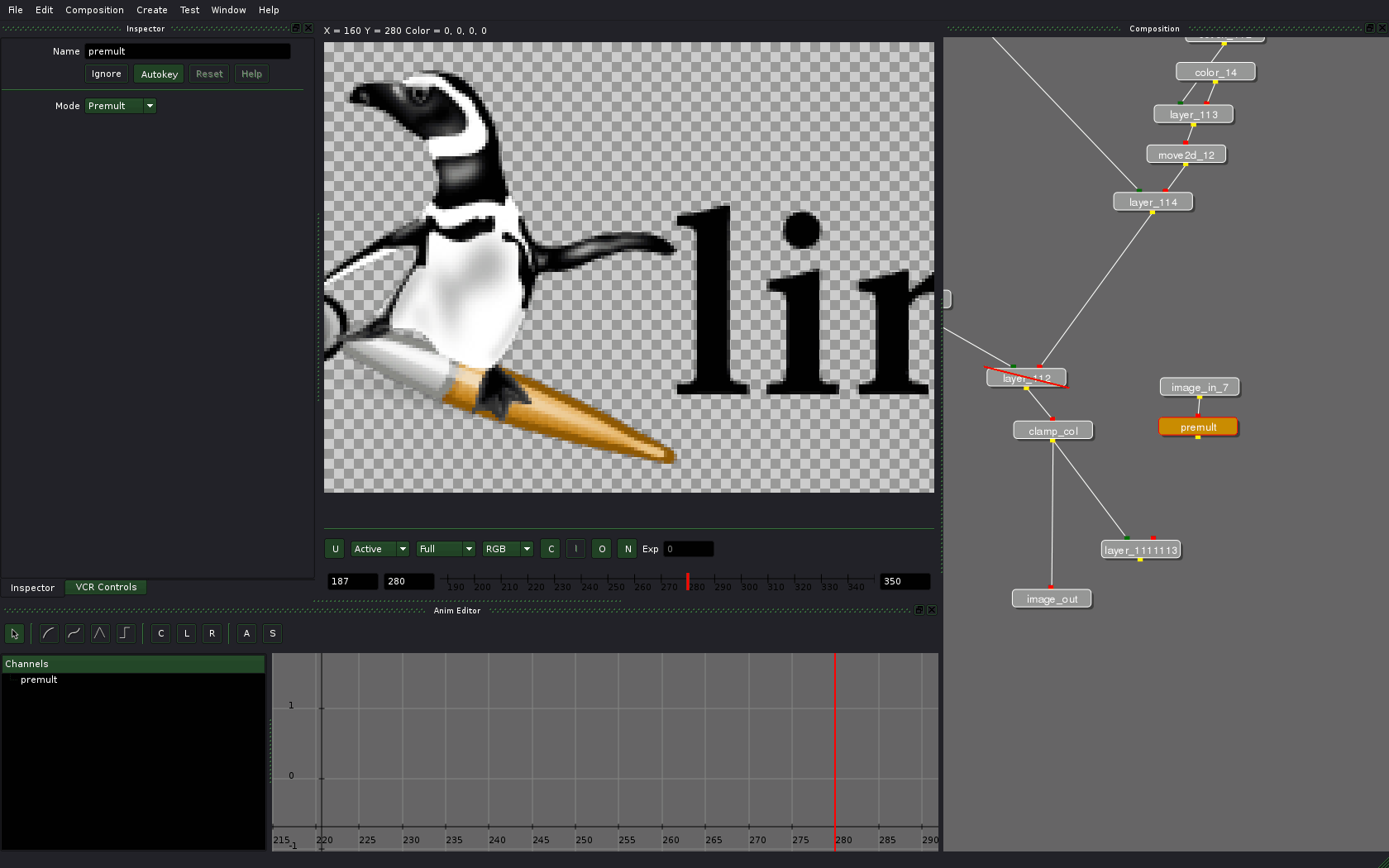This screenshot has width=1389, height=868.
Task: Select the move2d_12 node
Action: pos(1186,155)
